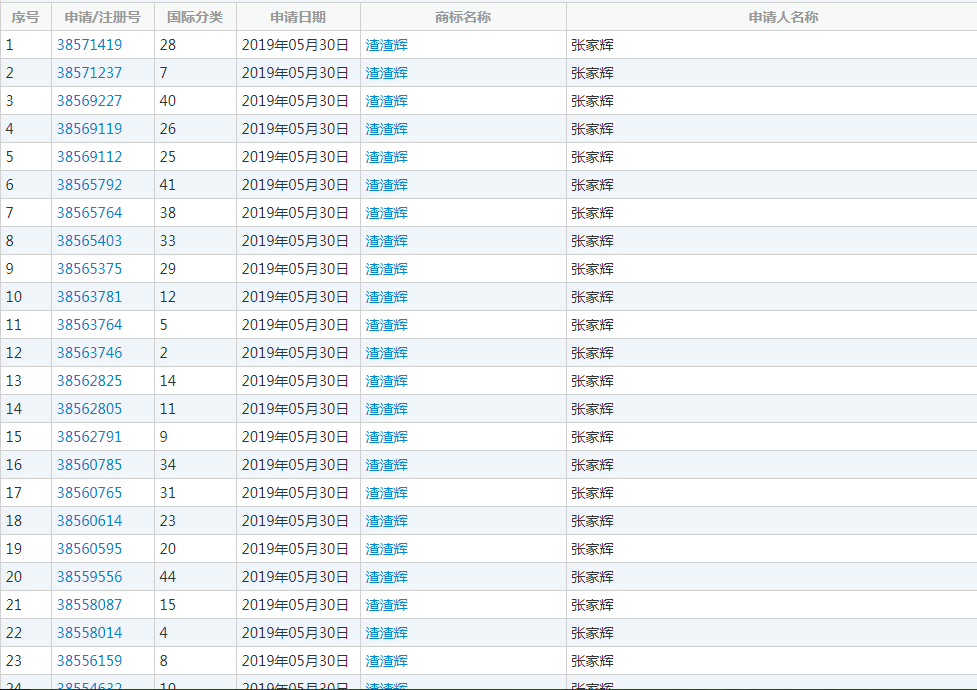Open application 38562825 details

(89, 381)
